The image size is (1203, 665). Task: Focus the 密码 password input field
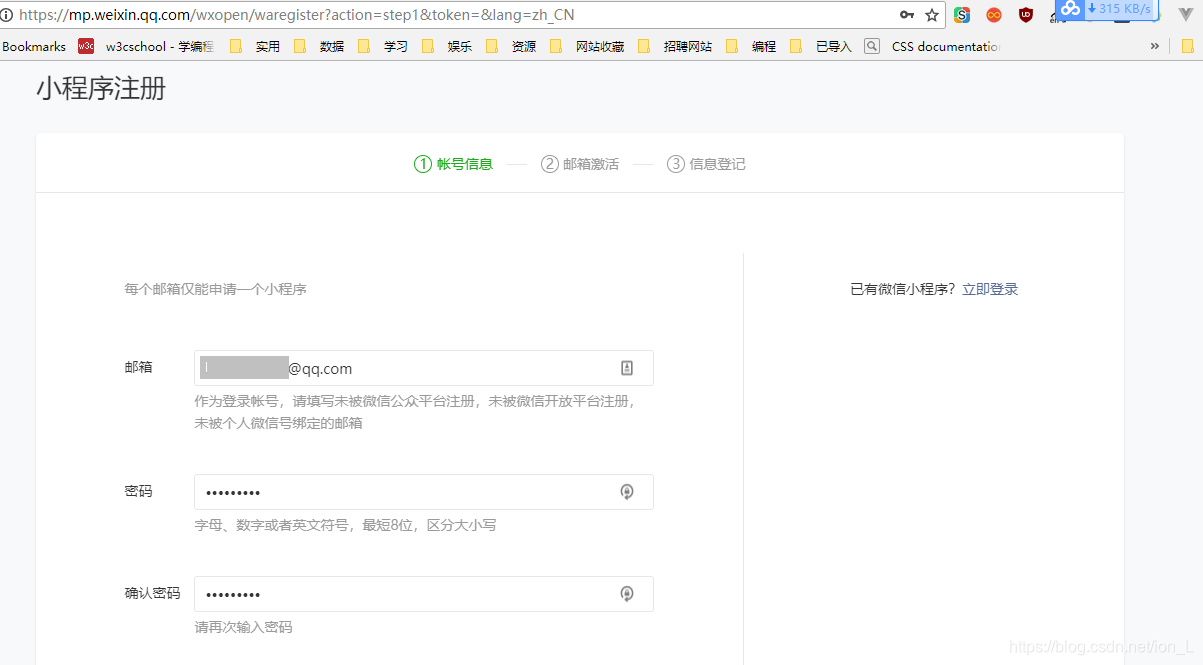pos(424,492)
